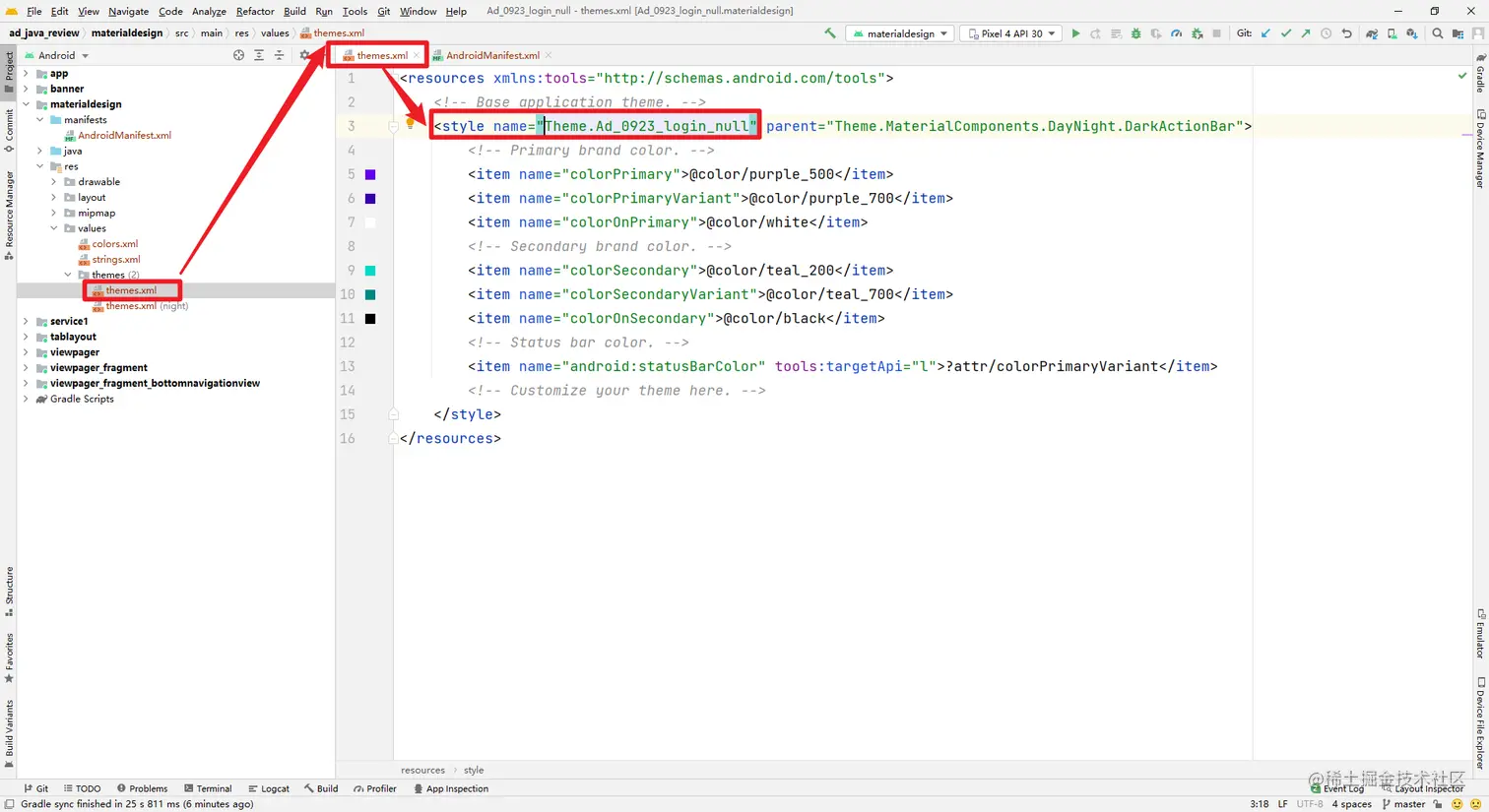Viewport: 1489px width, 812px height.
Task: Click the Debug tool bug with arrow icon
Action: 1198,33
